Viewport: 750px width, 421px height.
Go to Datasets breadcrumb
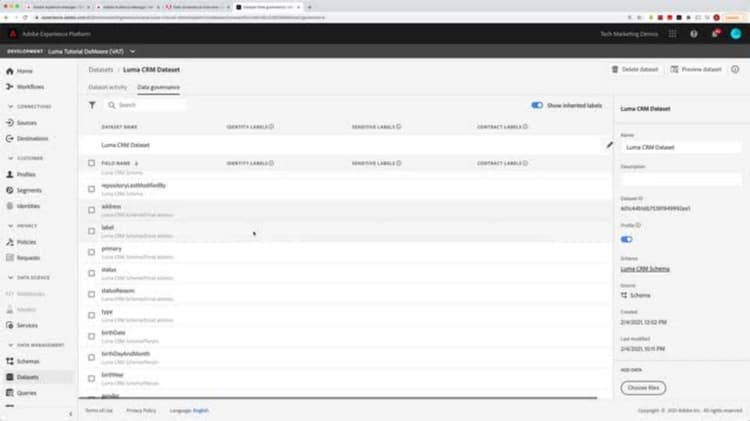101,70
